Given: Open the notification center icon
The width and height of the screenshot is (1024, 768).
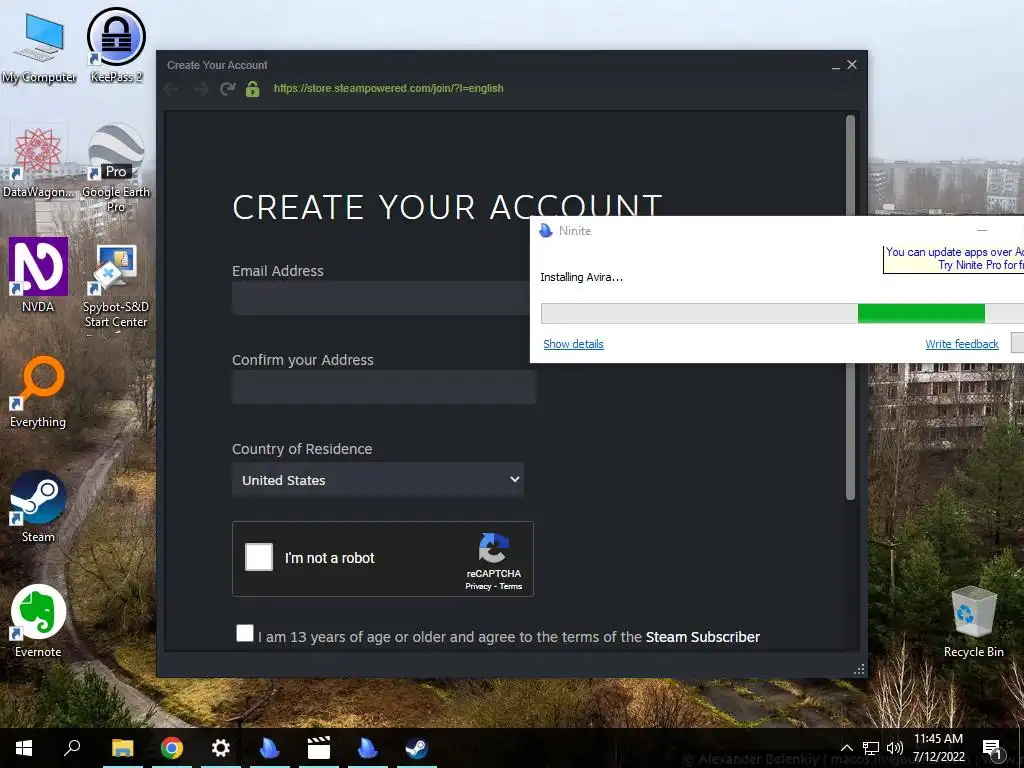Looking at the screenshot, I should [992, 748].
